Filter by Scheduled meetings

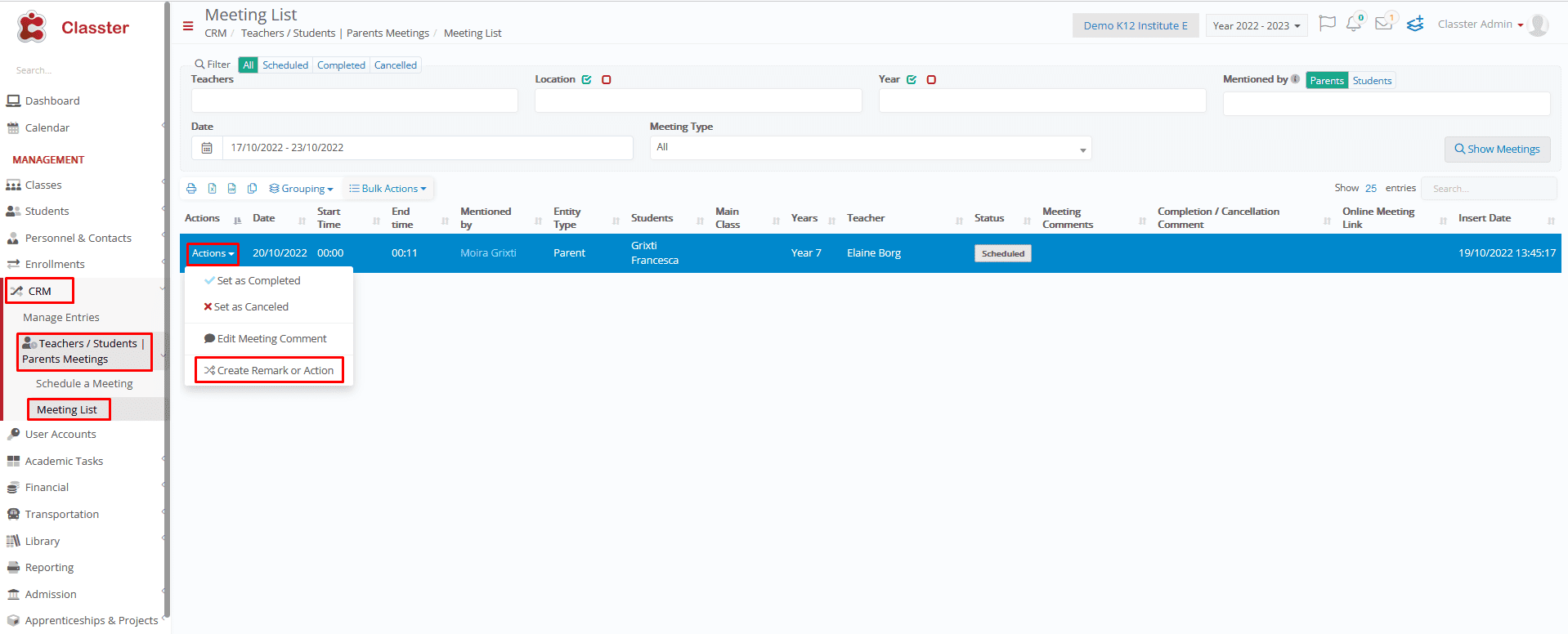tap(285, 65)
